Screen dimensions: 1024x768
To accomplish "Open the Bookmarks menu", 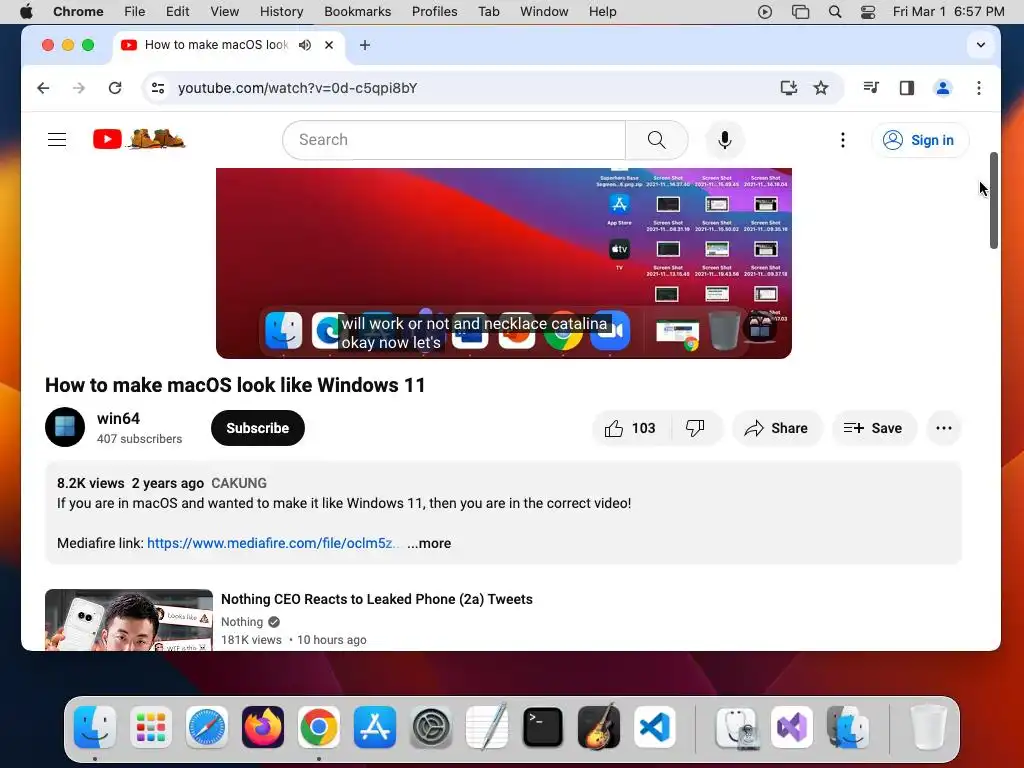I will (357, 12).
